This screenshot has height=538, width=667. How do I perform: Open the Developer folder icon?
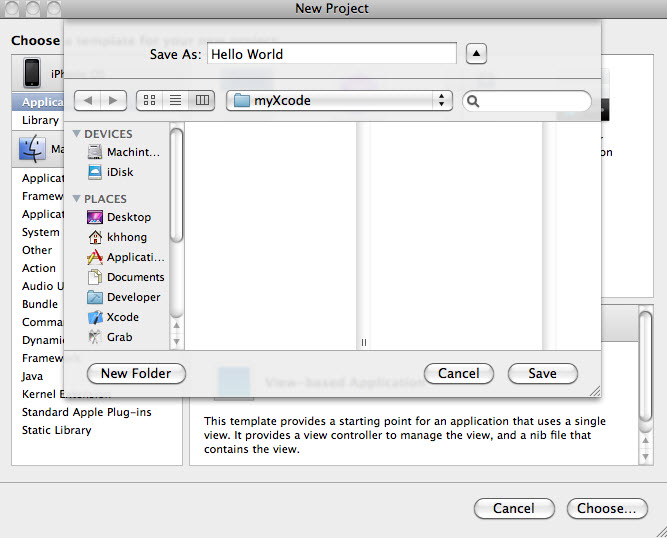tap(94, 297)
